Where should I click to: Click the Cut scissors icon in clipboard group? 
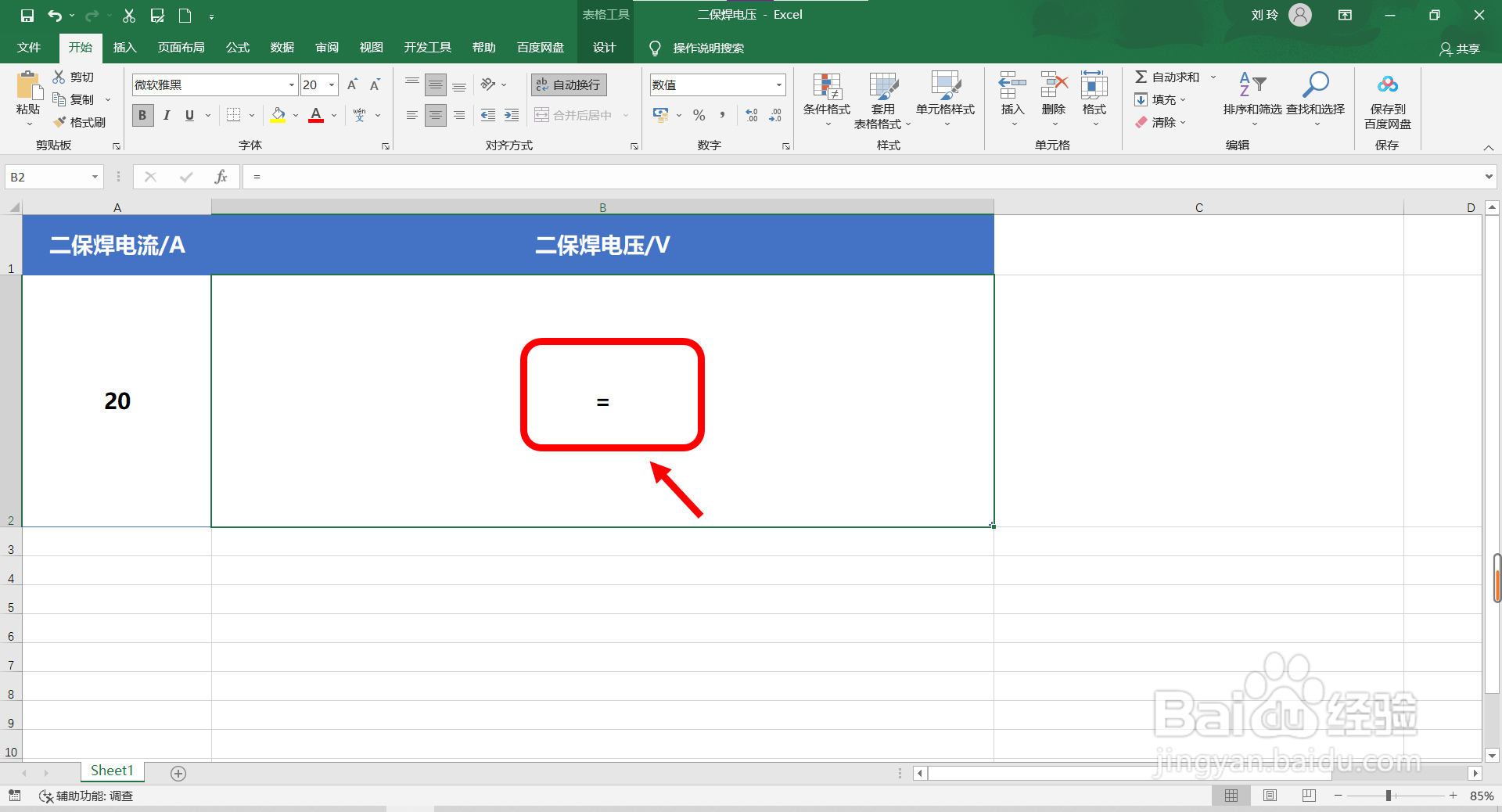pos(59,77)
